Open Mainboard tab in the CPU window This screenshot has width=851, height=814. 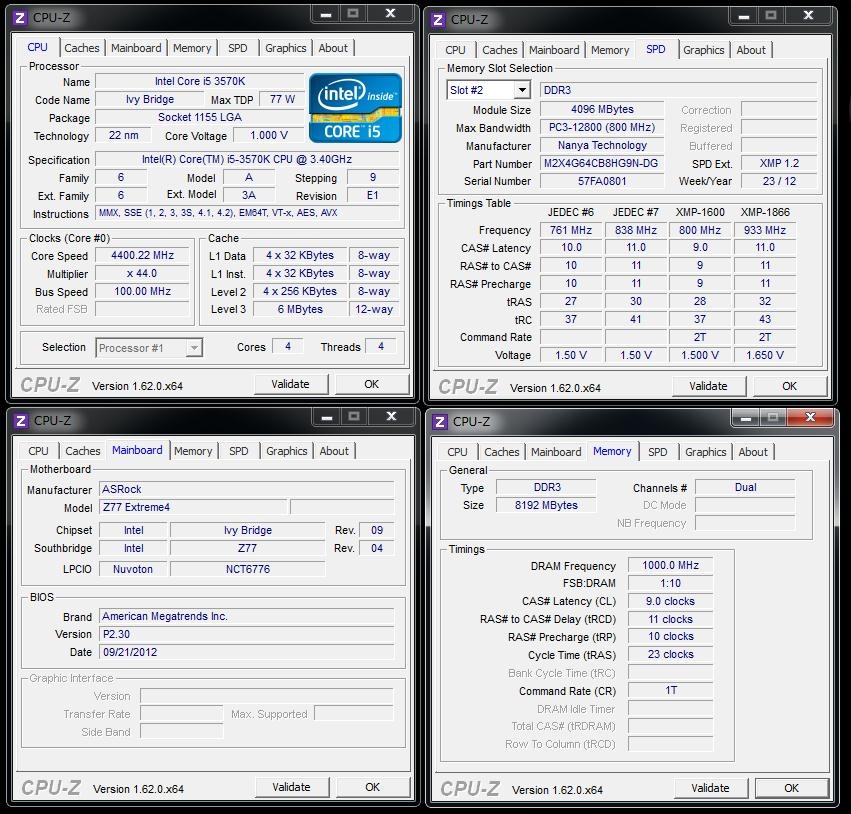[136, 48]
